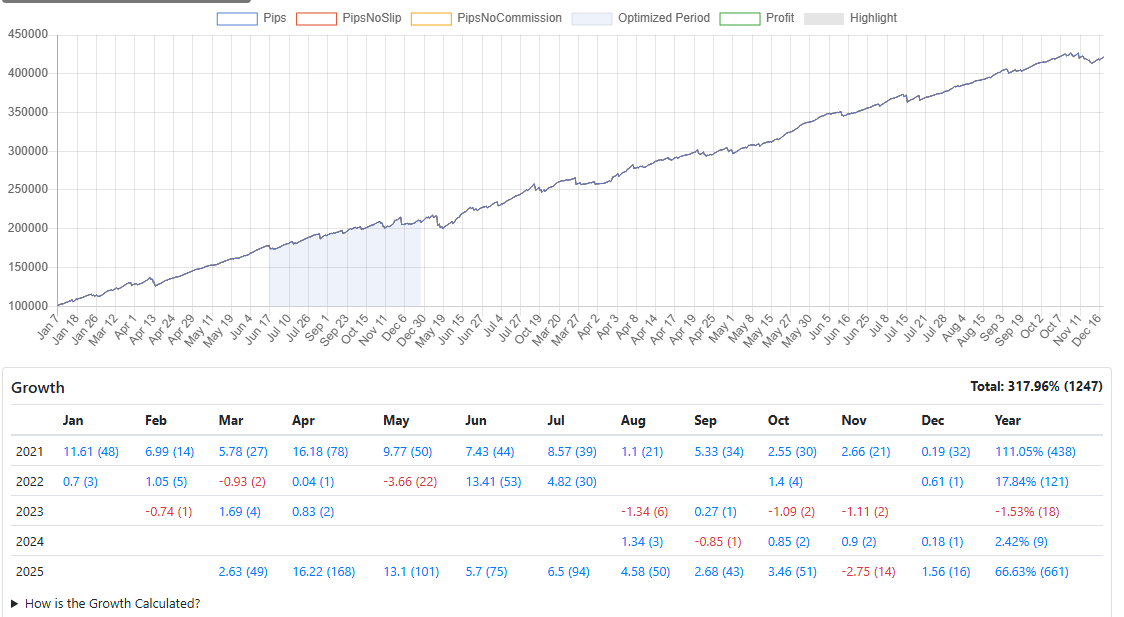Open the 2025 yearly total 66.63% (661)
The height and width of the screenshot is (617, 1124).
tap(1032, 572)
